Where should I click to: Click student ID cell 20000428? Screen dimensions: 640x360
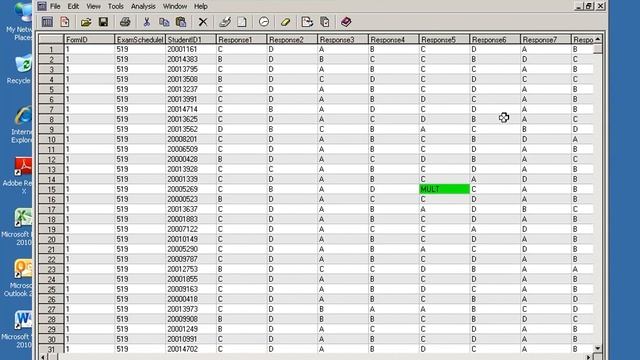pos(191,159)
